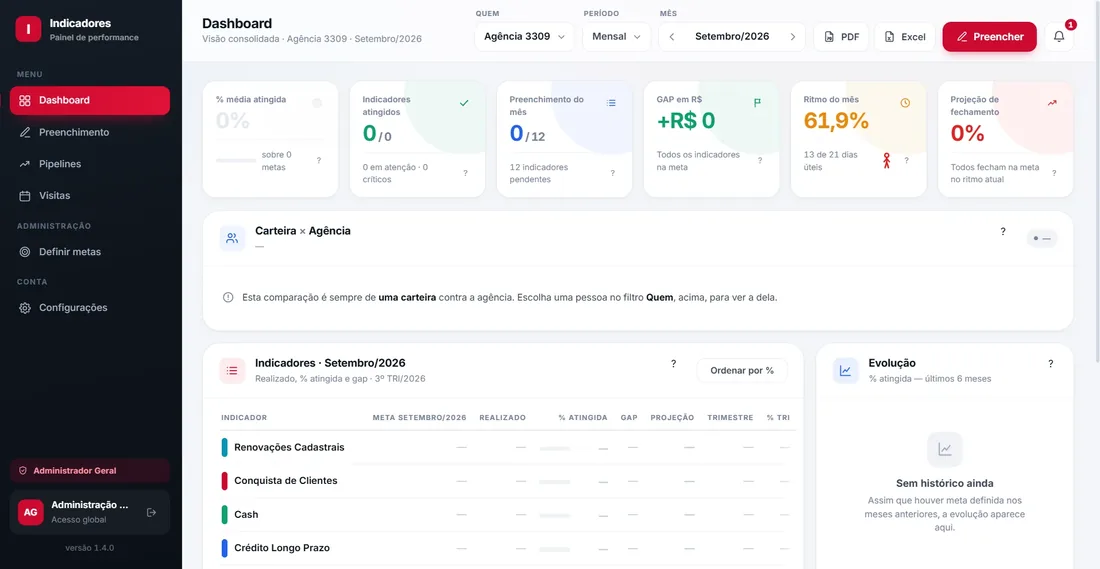Click the red Indicadores logo icon
This screenshot has width=1100, height=569.
coord(28,29)
